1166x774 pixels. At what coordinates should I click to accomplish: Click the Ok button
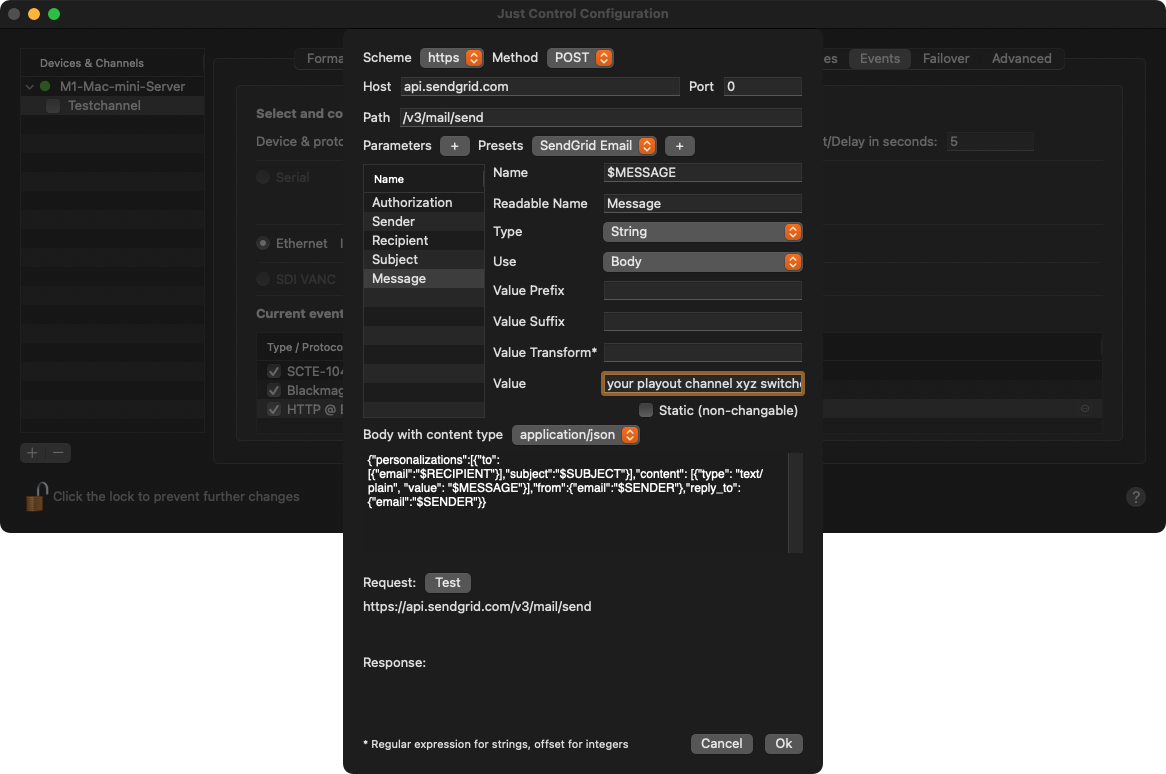coord(784,744)
